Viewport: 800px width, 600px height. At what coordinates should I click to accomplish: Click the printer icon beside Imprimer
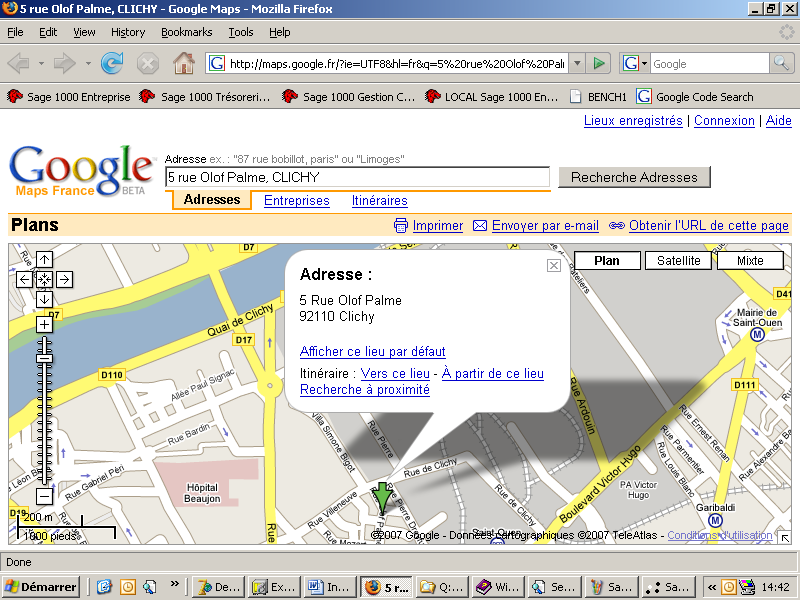(x=401, y=226)
